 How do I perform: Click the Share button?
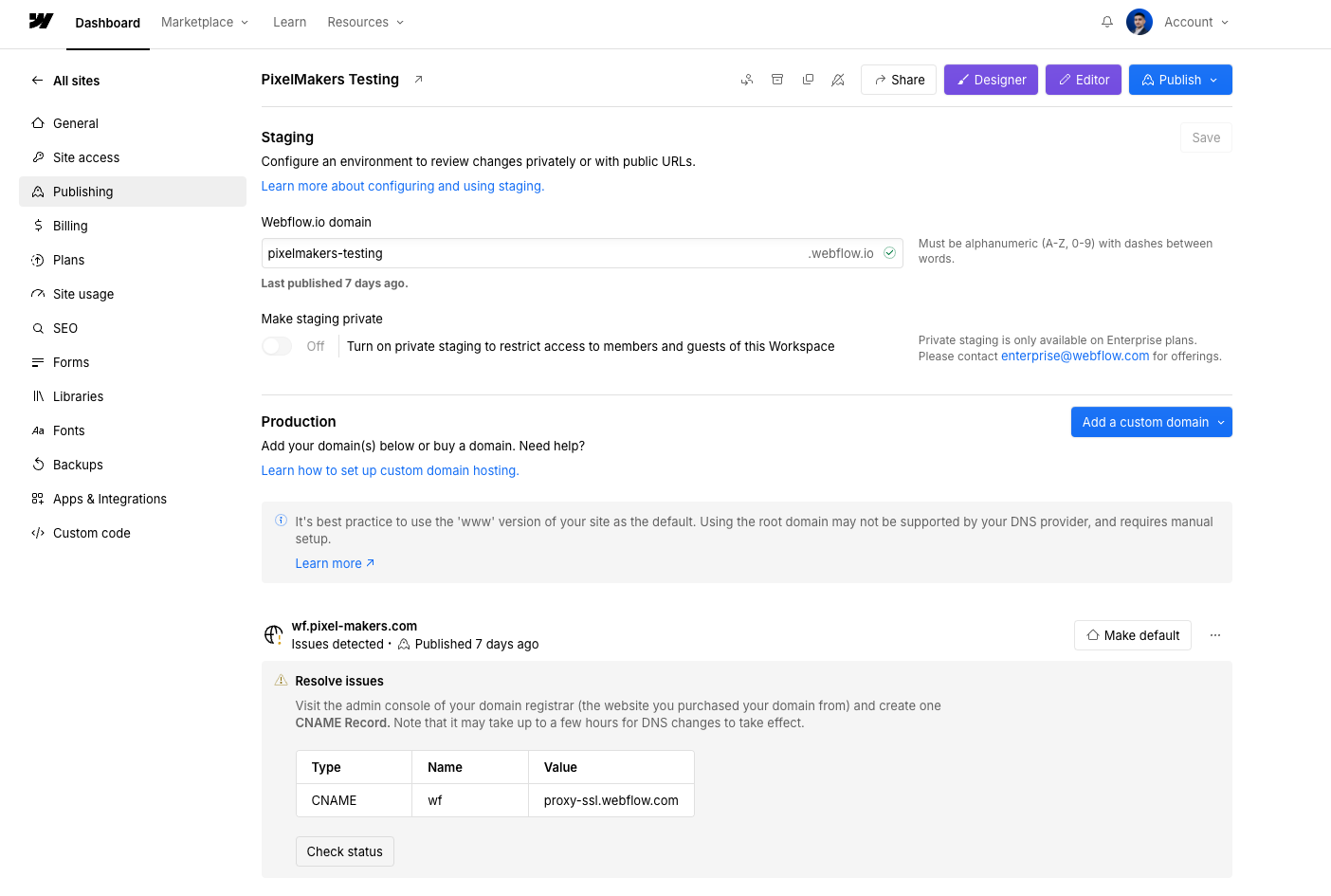pos(899,80)
